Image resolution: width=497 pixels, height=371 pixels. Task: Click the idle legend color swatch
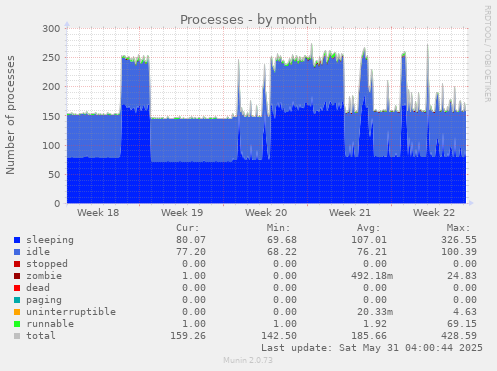(x=17, y=252)
